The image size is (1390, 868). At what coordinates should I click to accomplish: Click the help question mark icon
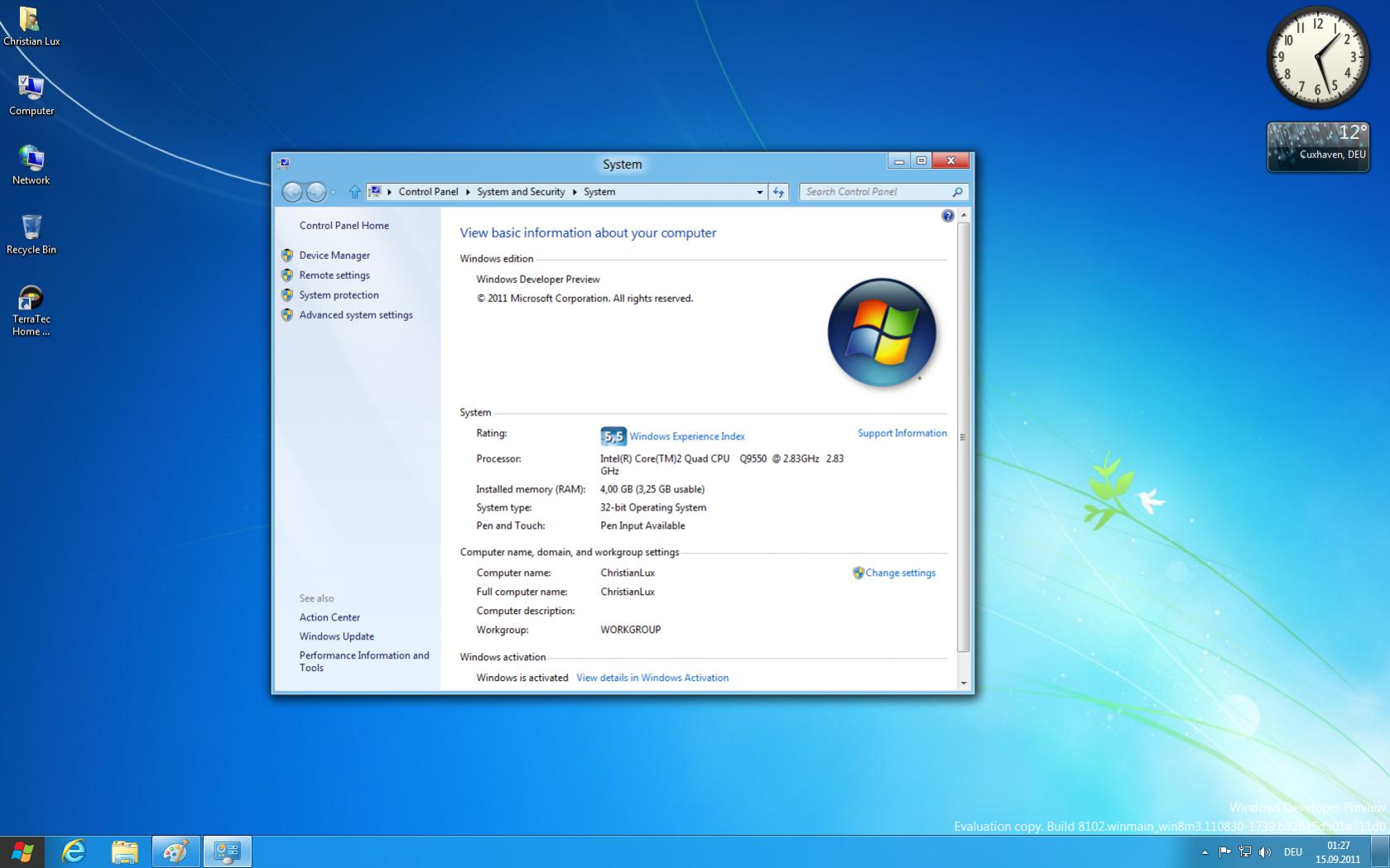point(948,216)
